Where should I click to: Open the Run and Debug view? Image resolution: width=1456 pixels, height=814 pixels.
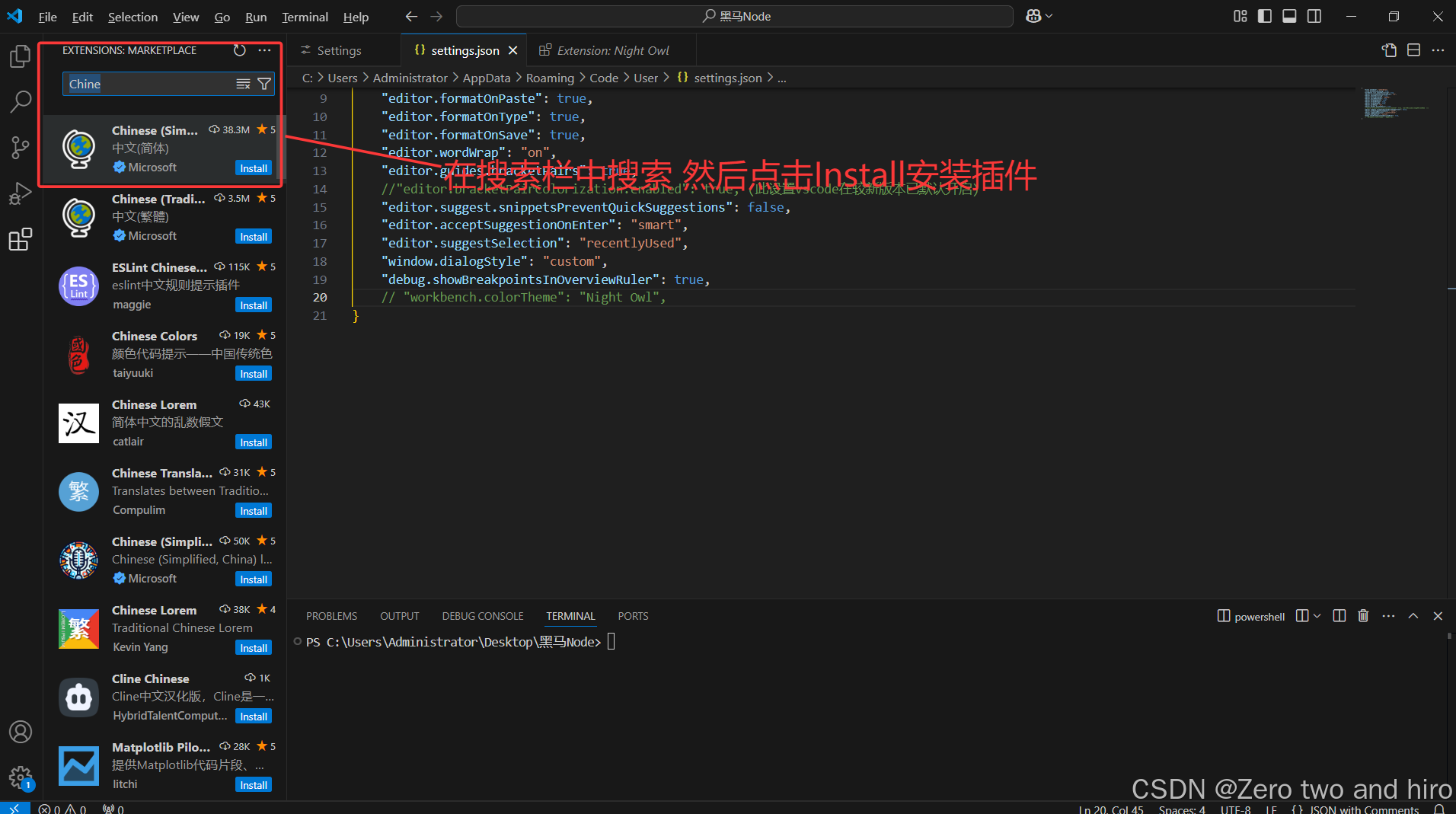21,193
